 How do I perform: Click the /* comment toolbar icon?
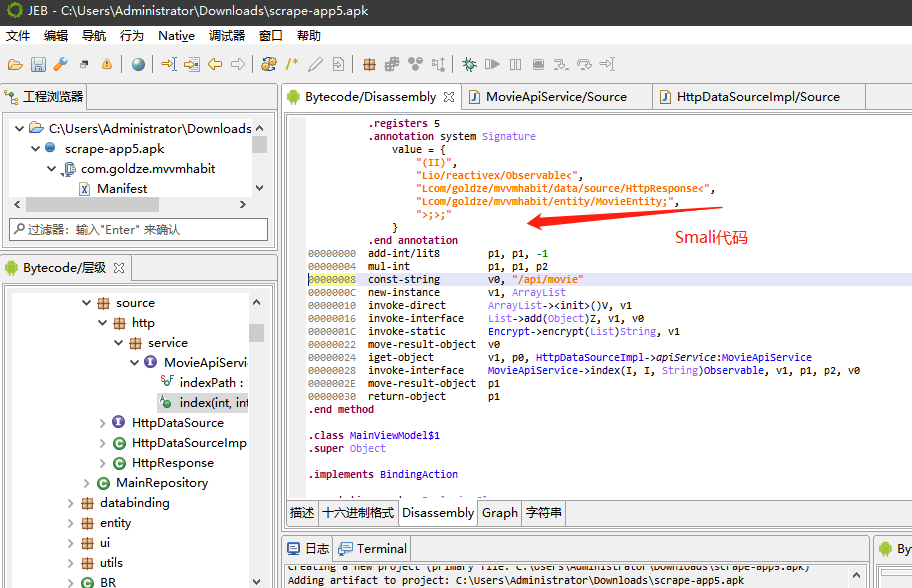pyautogui.click(x=292, y=64)
